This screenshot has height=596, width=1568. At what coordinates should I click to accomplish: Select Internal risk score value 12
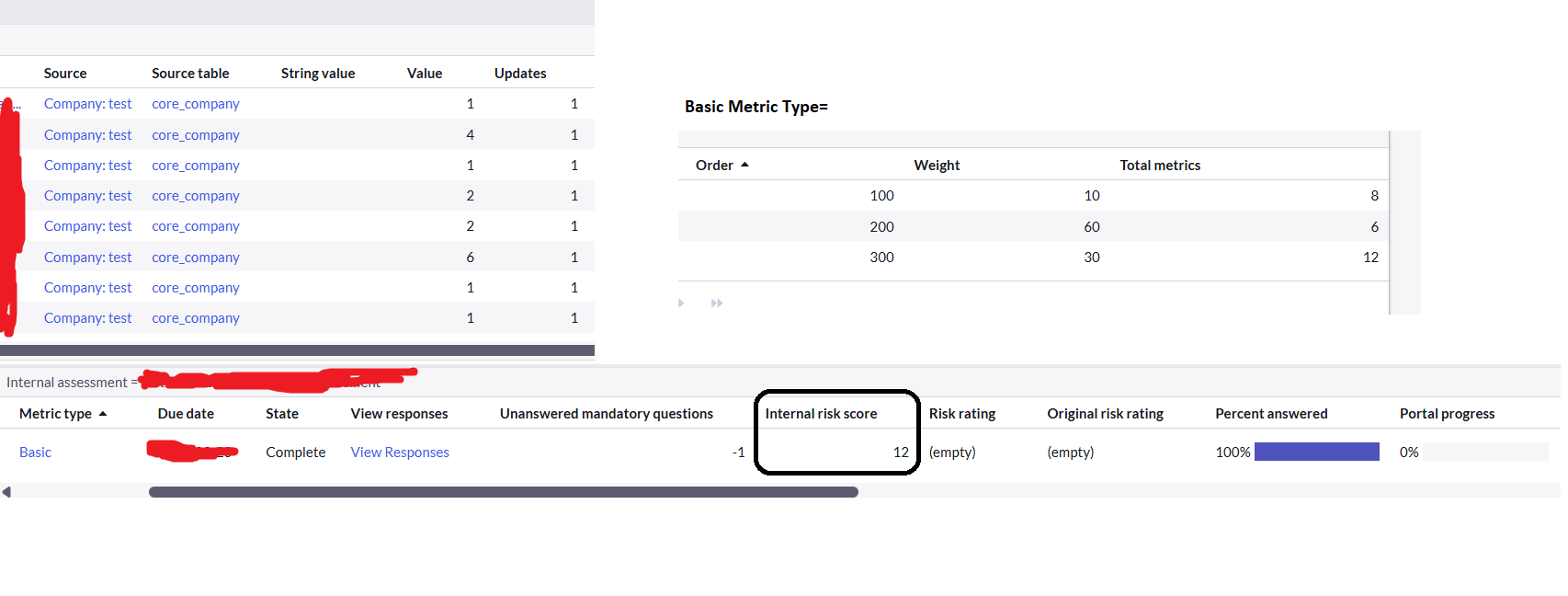(x=901, y=452)
